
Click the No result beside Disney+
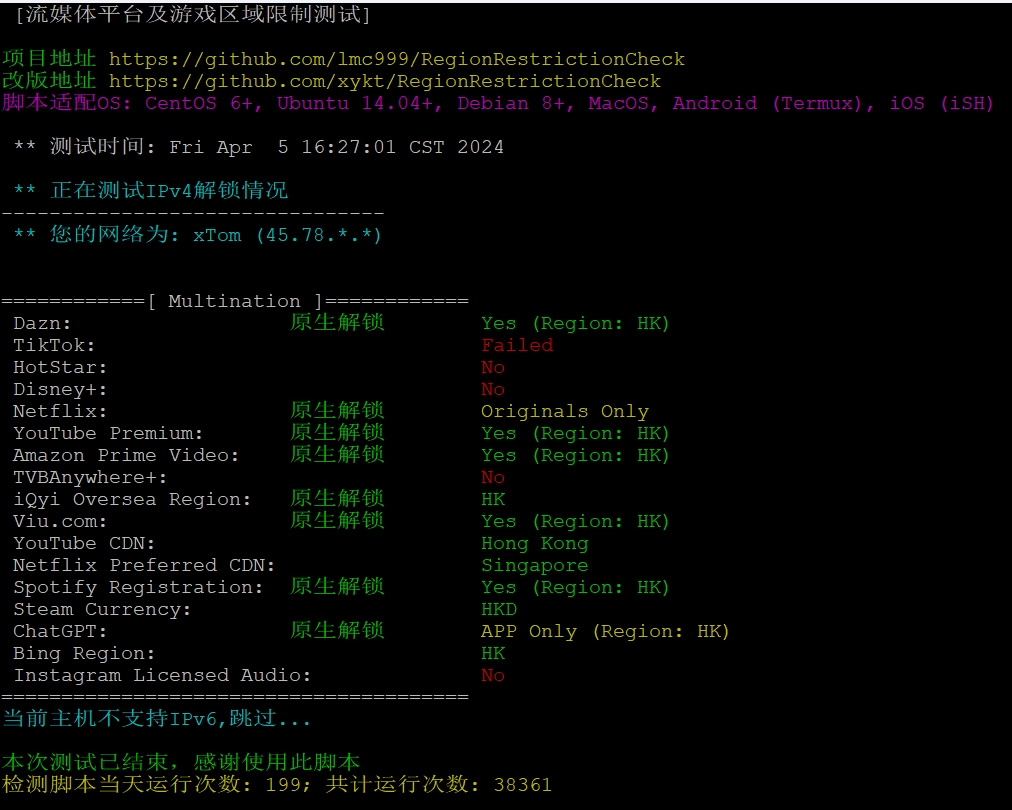point(493,389)
